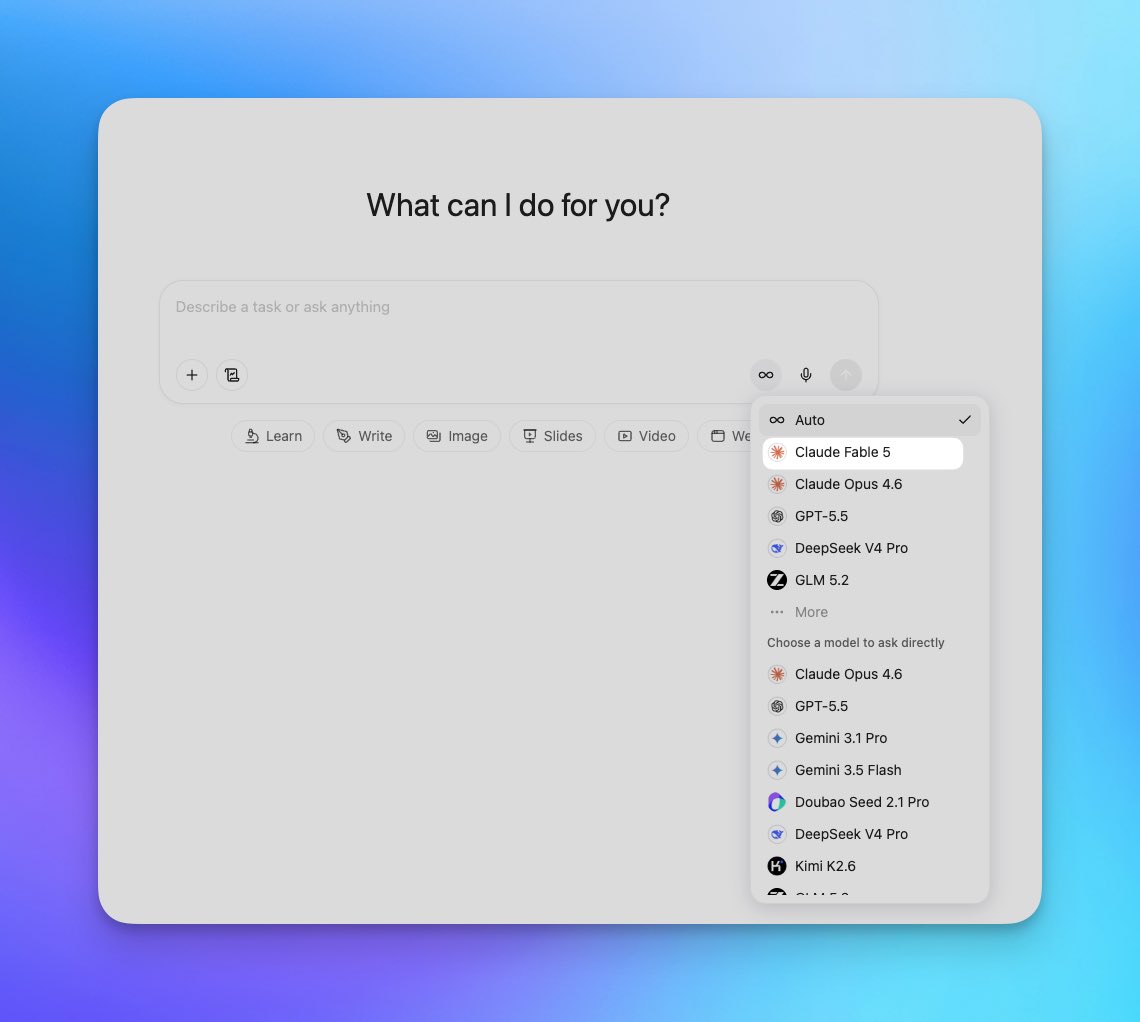Image resolution: width=1140 pixels, height=1022 pixels.
Task: Open the script/template icon next to plus
Action: pyautogui.click(x=232, y=375)
